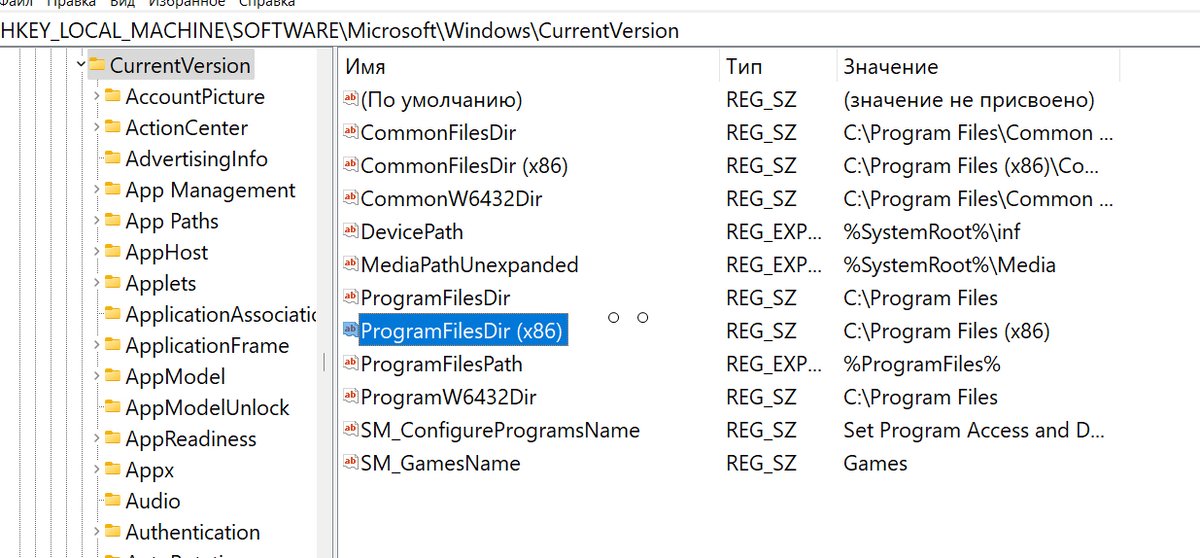The image size is (1200, 558).
Task: Click the Audio folder icon
Action: coord(113,501)
